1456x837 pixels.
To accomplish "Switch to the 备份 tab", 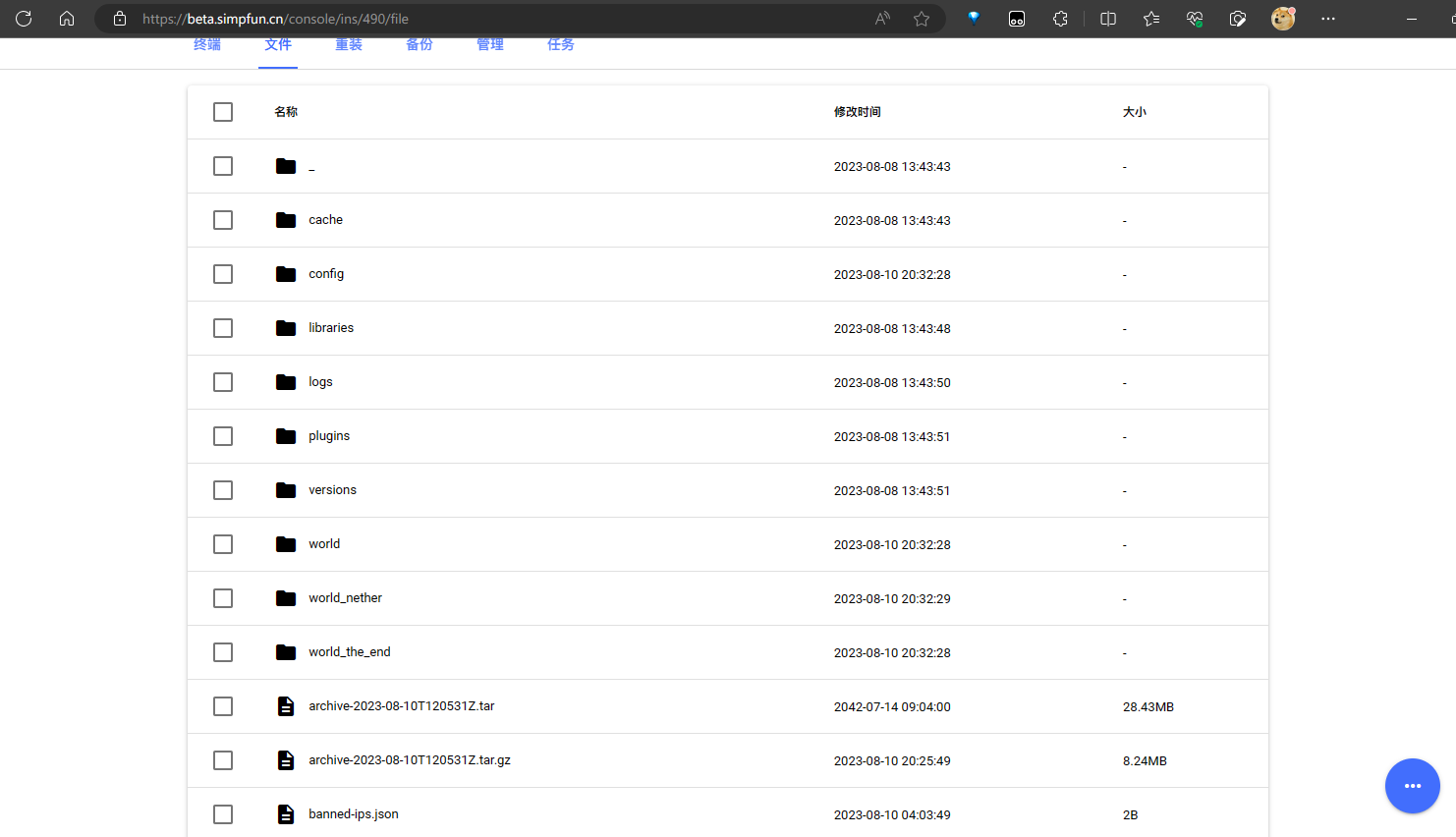I will [420, 45].
